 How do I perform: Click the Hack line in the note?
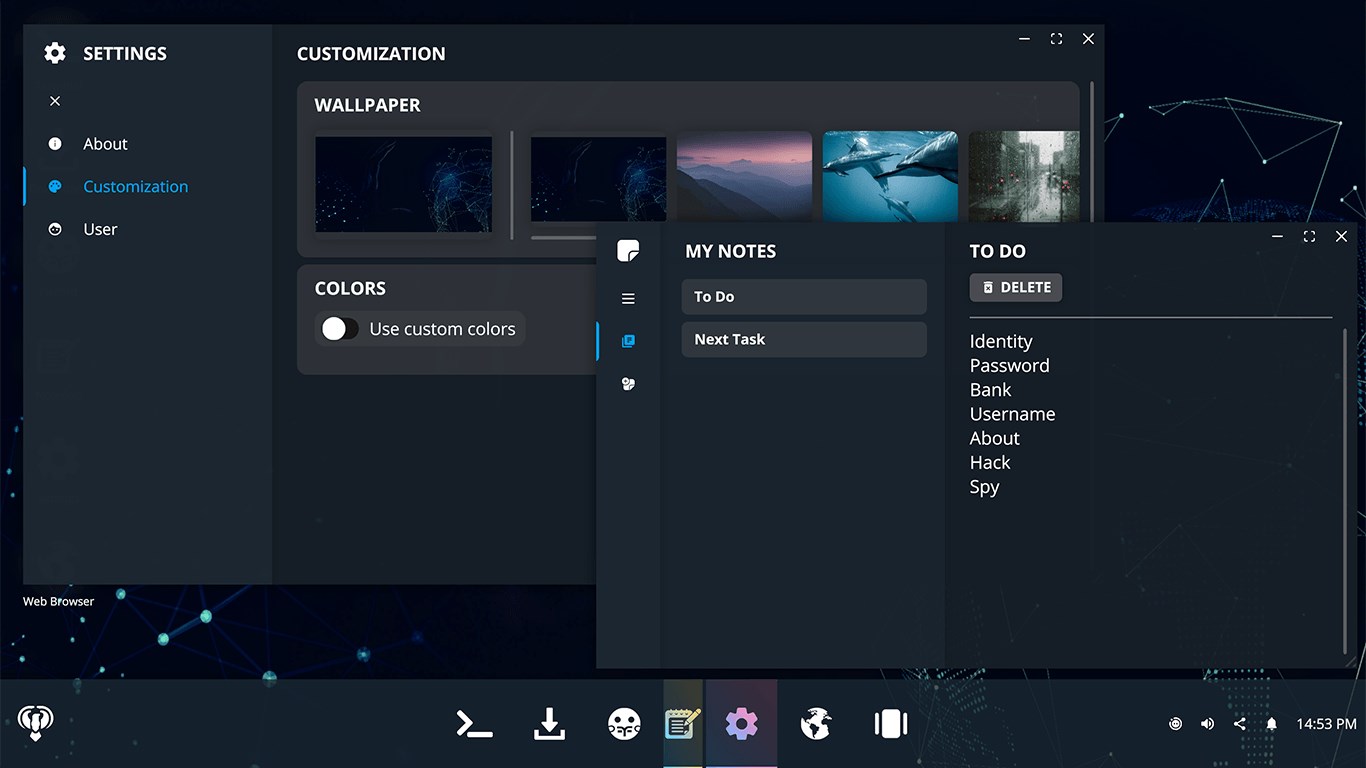point(990,462)
